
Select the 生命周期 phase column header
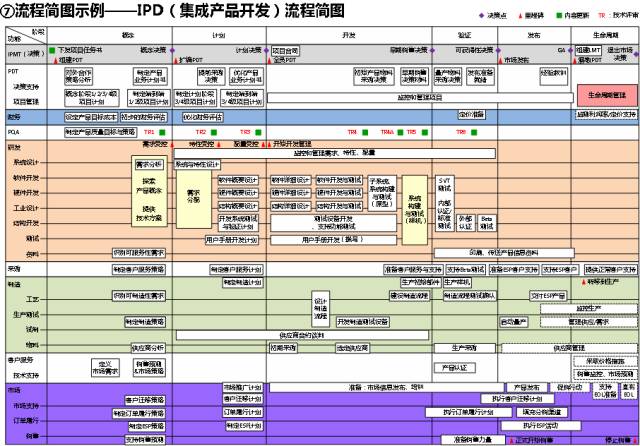tap(605, 35)
